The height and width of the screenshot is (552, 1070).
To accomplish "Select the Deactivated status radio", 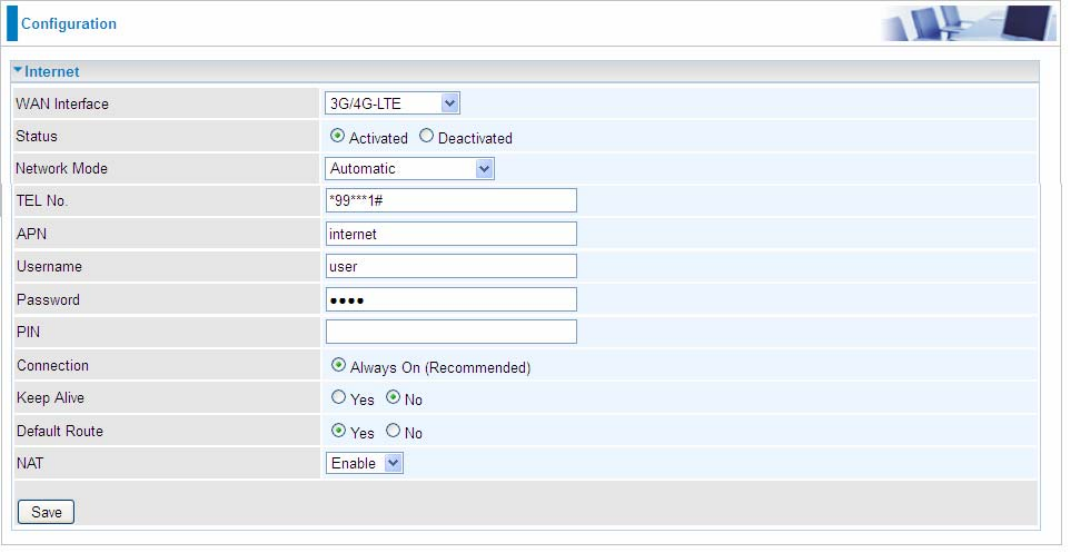I will point(426,136).
